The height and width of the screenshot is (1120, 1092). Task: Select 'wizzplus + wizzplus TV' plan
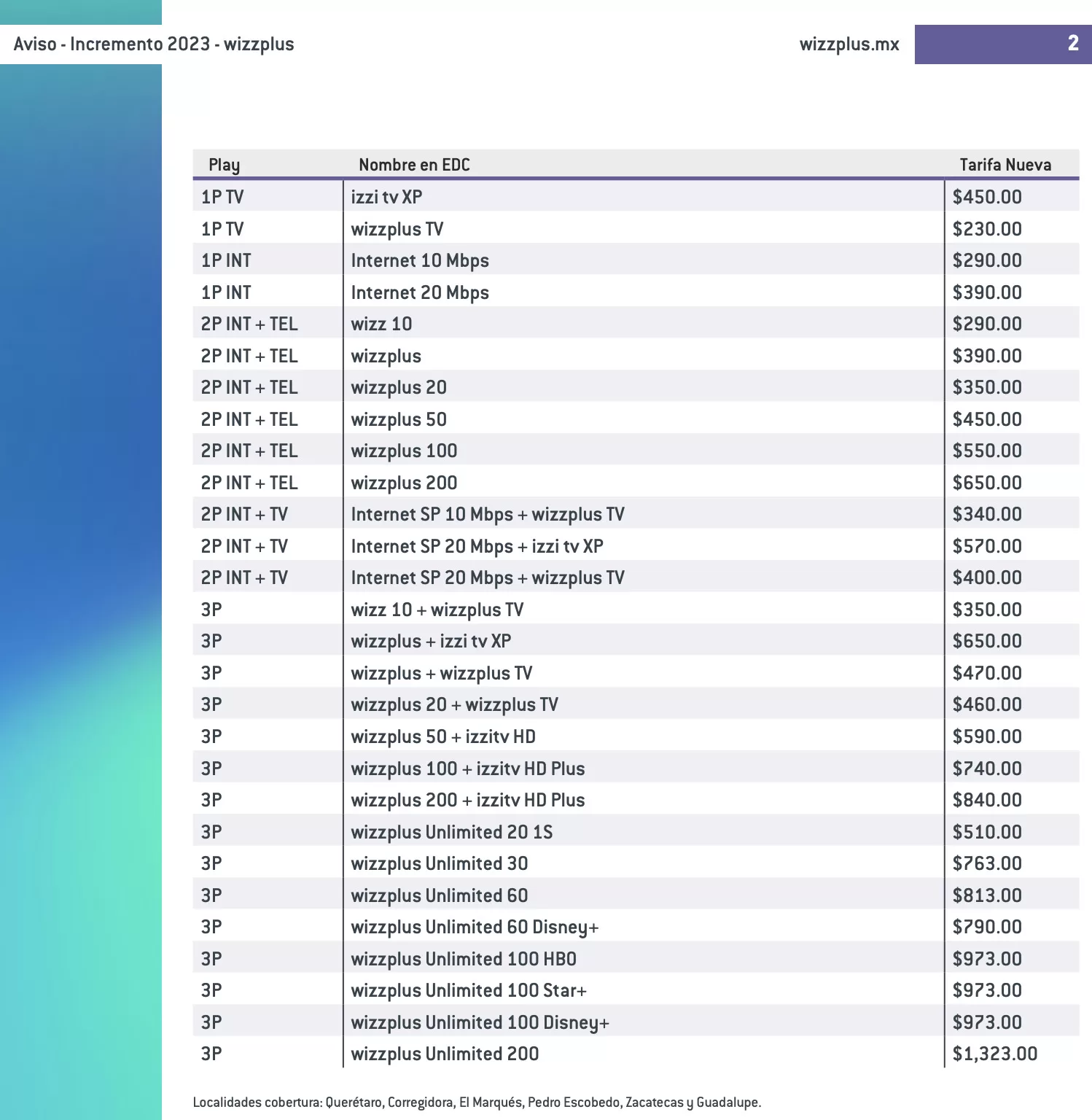pos(442,673)
